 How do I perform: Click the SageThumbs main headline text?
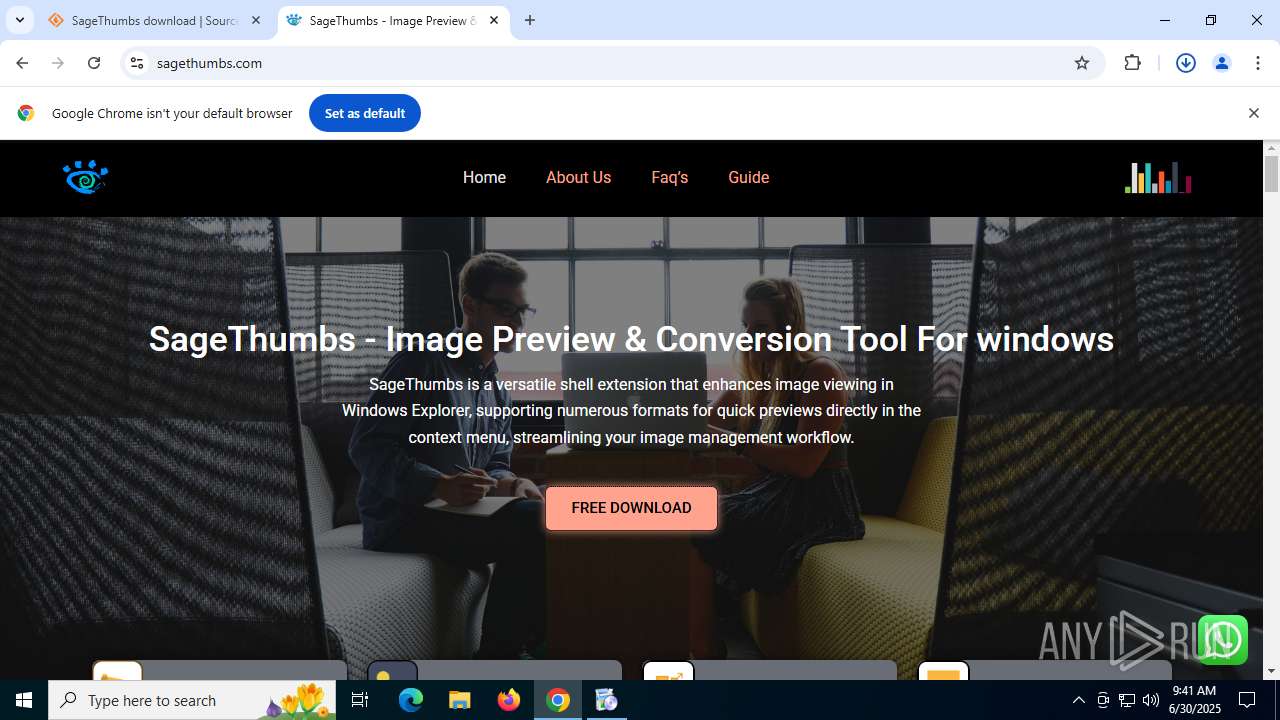tap(631, 339)
